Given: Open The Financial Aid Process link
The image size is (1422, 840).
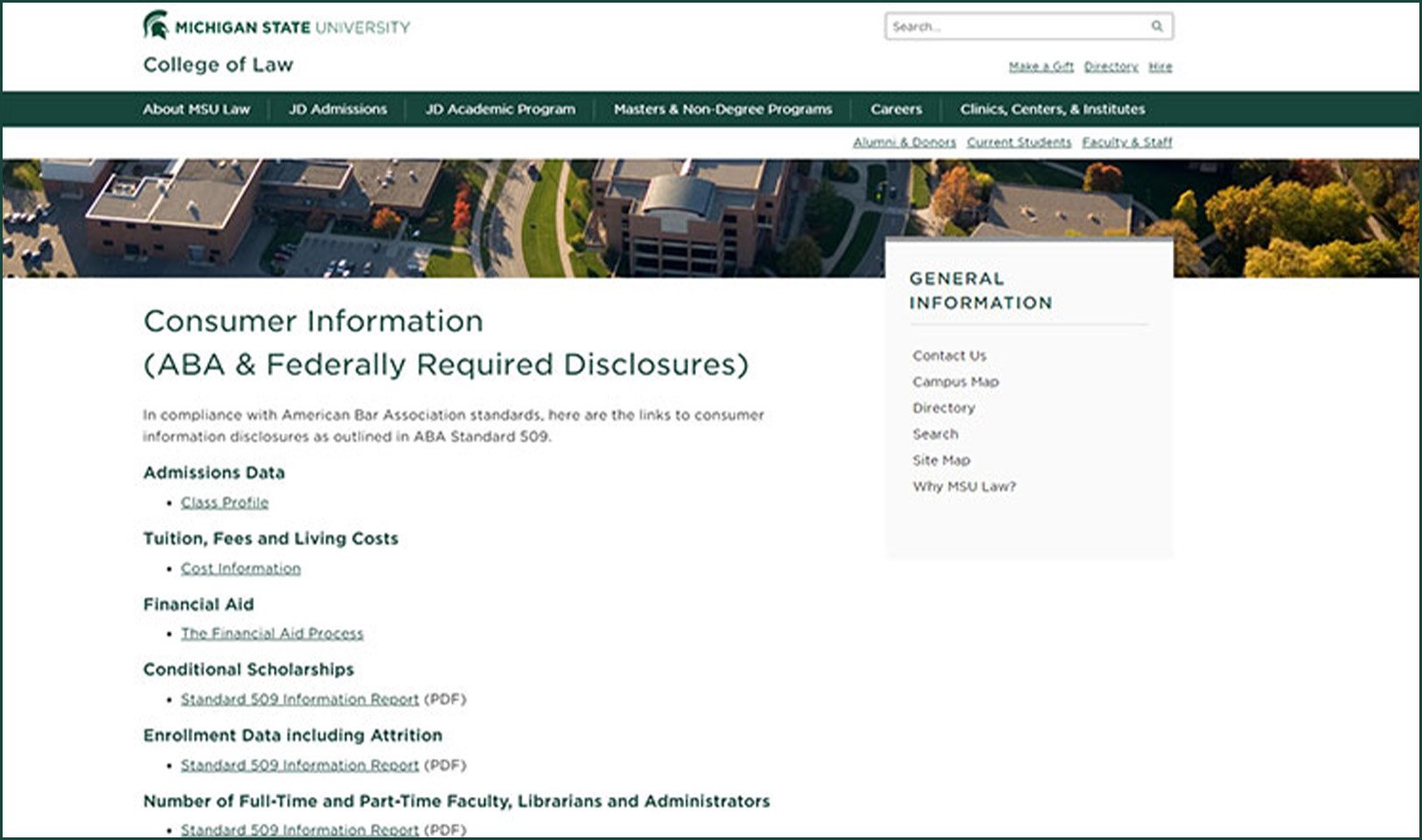Looking at the screenshot, I should coord(272,633).
